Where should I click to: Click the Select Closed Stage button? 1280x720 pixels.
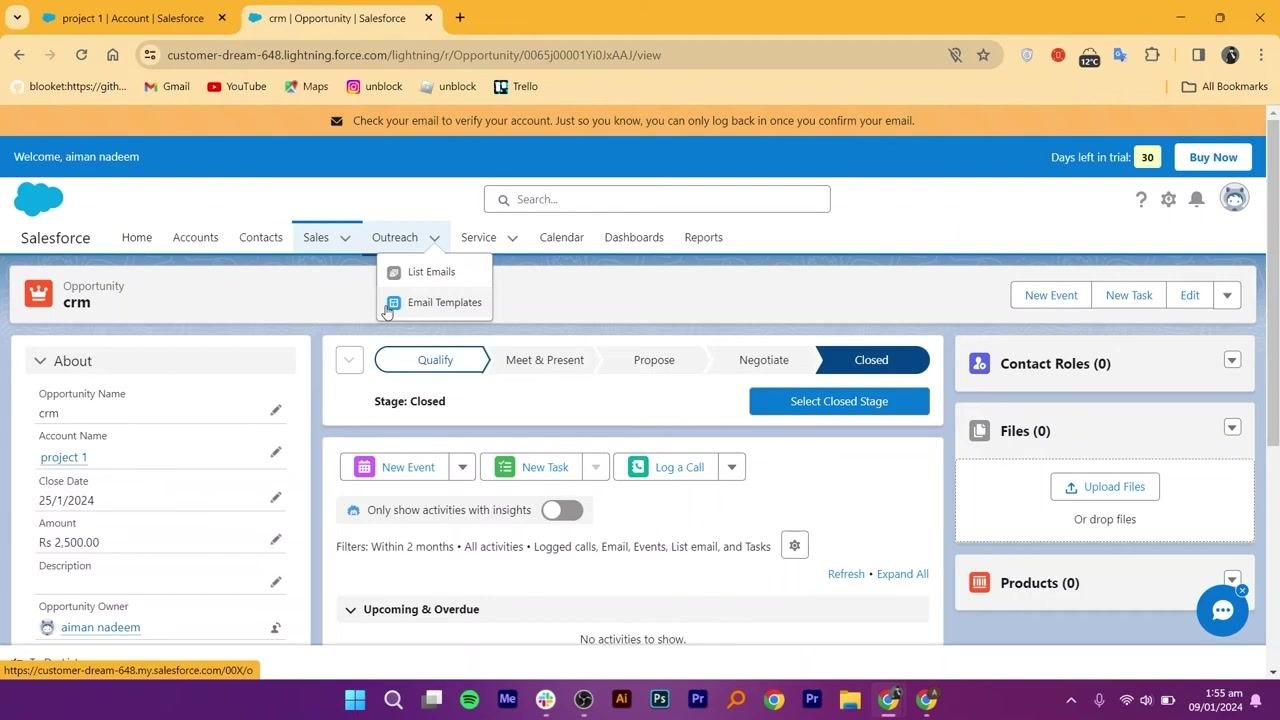(839, 401)
